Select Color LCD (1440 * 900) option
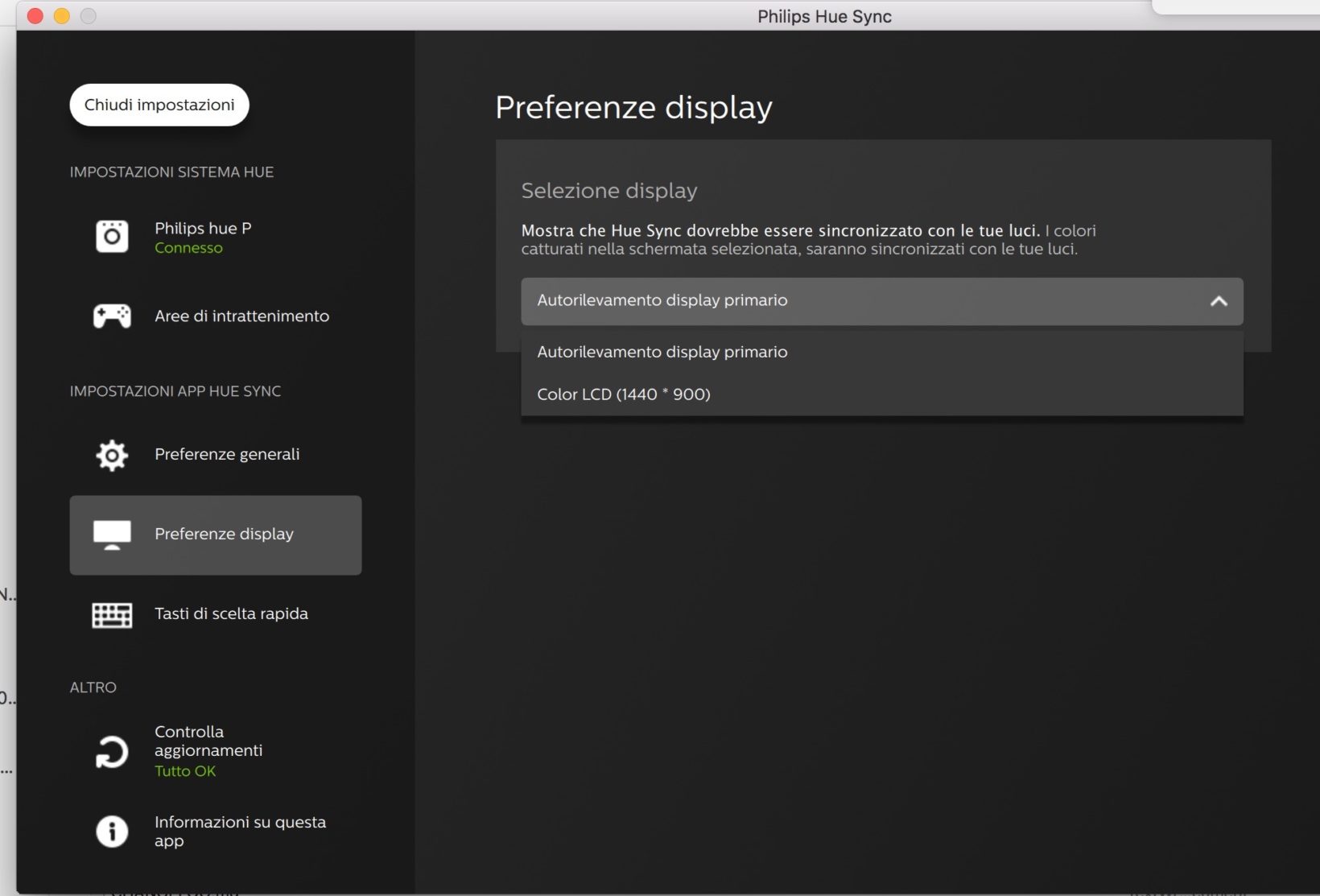The image size is (1320, 896). pos(624,394)
